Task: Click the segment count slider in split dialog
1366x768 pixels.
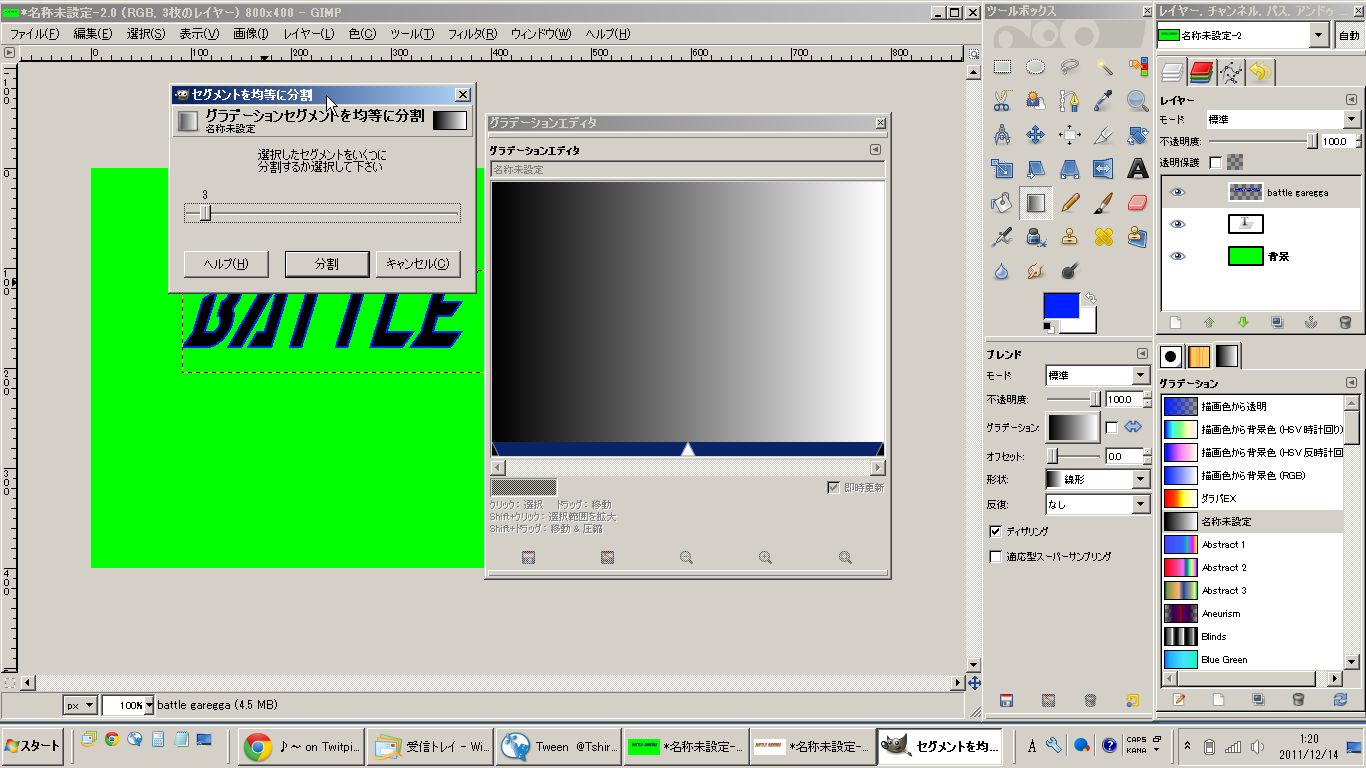Action: coord(322,213)
